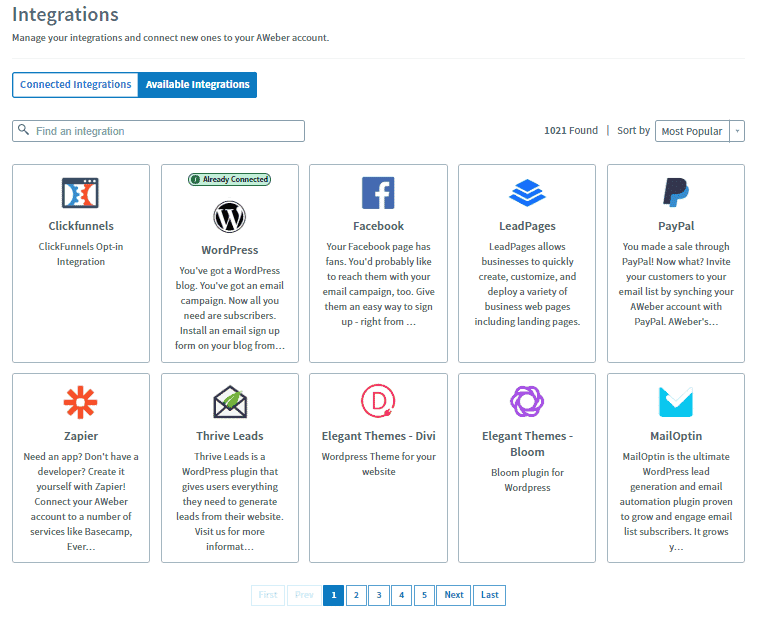Click 'Bloom plugin for Wordpress' description
Image resolution: width=765 pixels, height=619 pixels.
pos(527,480)
